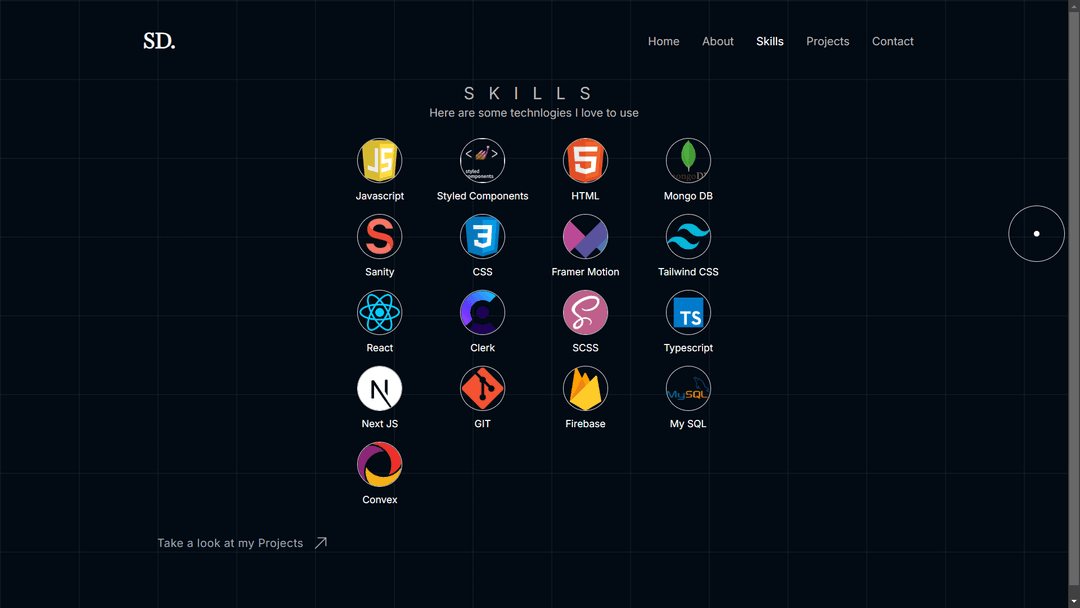
Task: Select the Styled Components icon
Action: (x=482, y=160)
